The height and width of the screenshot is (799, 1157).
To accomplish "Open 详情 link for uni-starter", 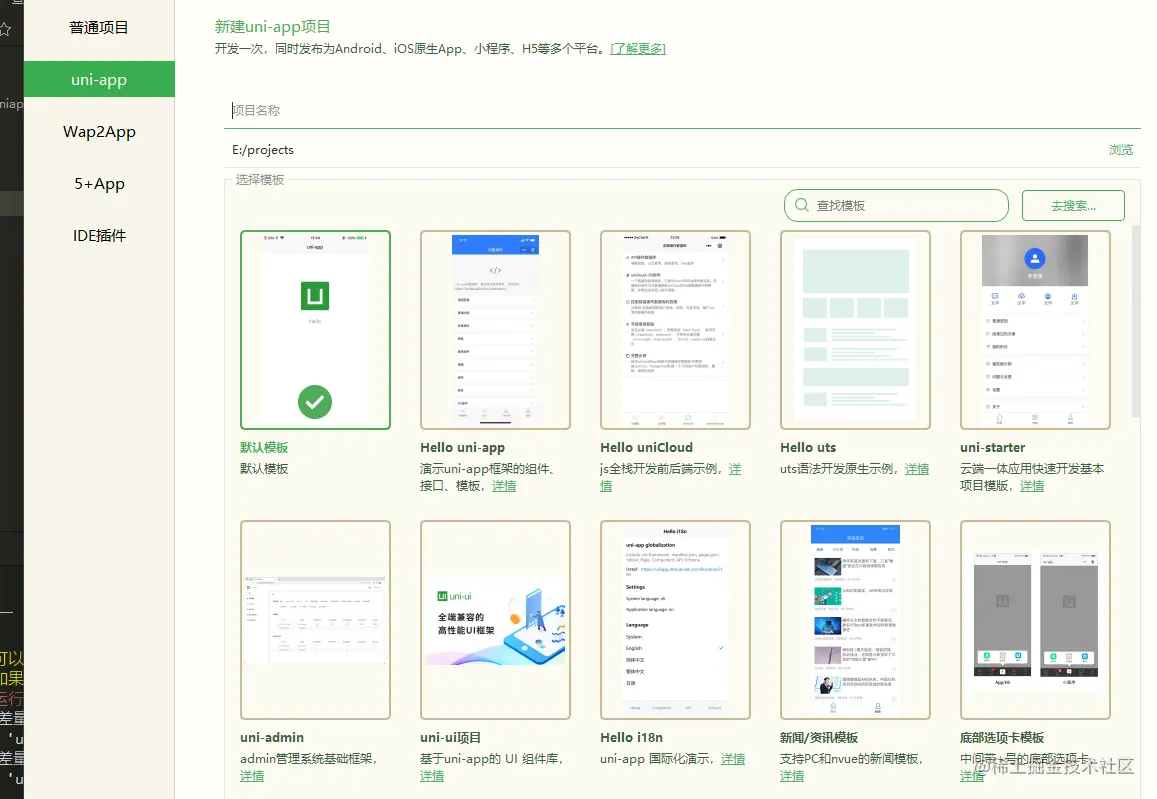I will tap(1032, 486).
